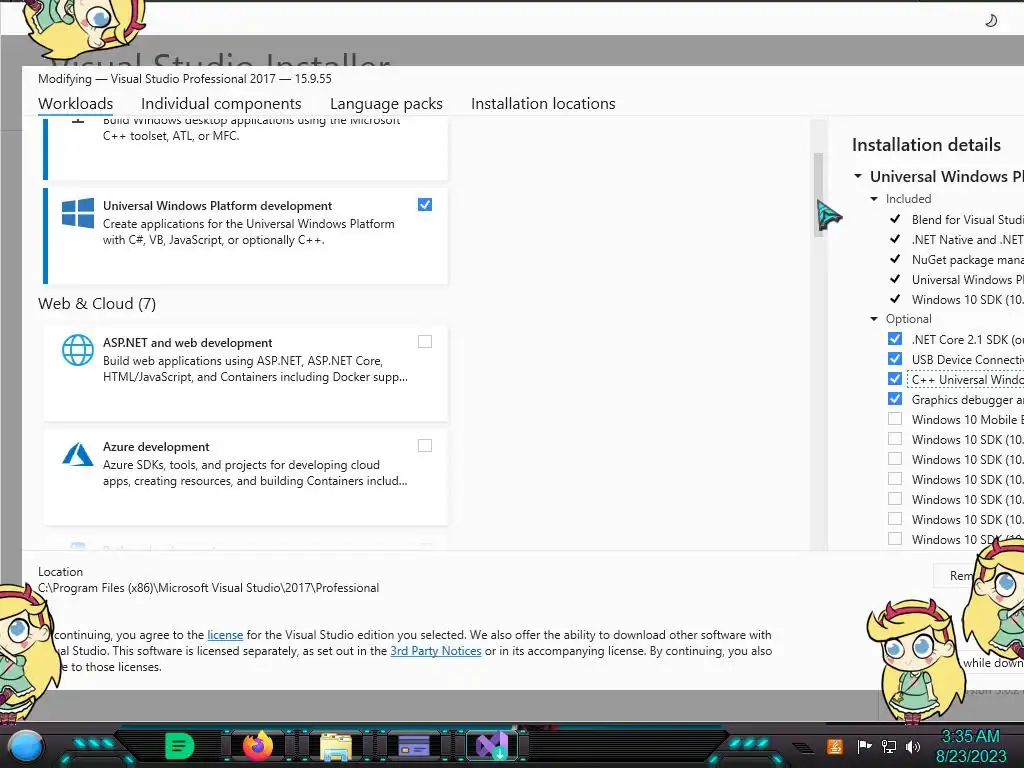The height and width of the screenshot is (768, 1024).
Task: Open the 3rd Party Notices link
Action: (x=436, y=651)
